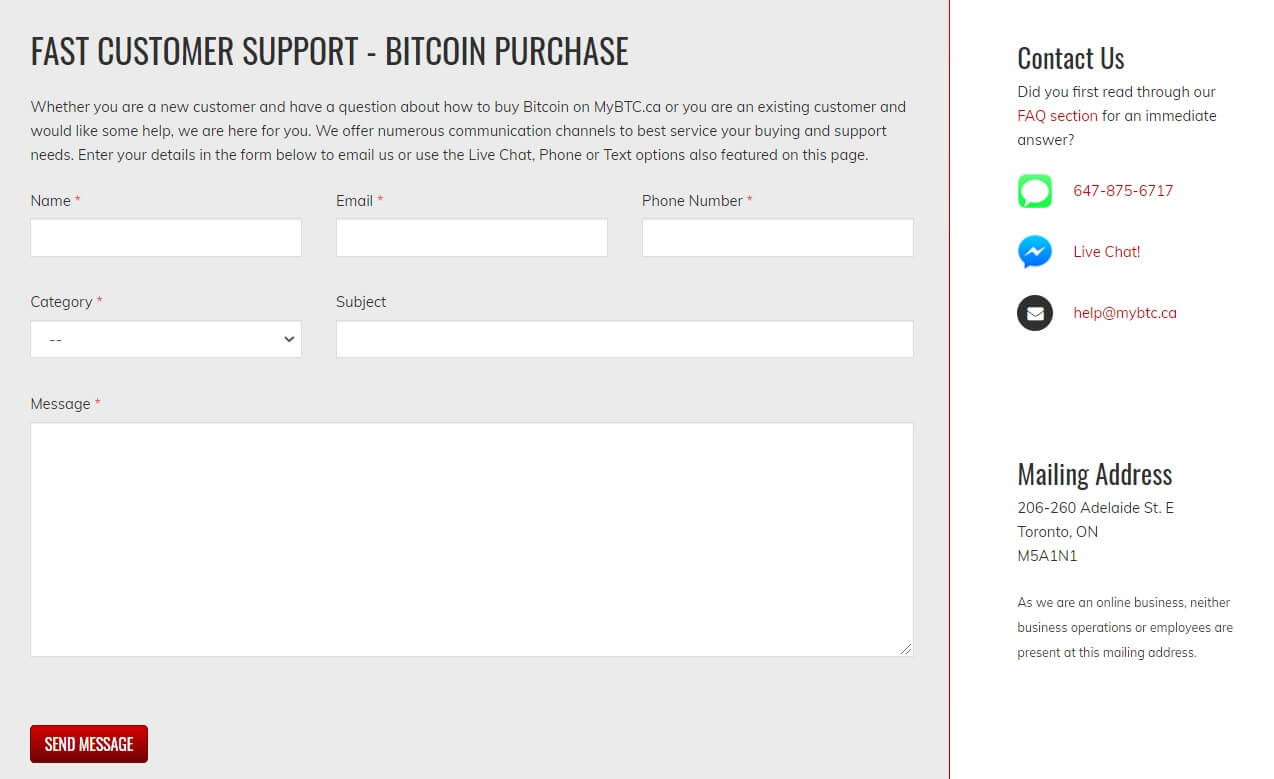Click the dark envelope email icon

1035,313
